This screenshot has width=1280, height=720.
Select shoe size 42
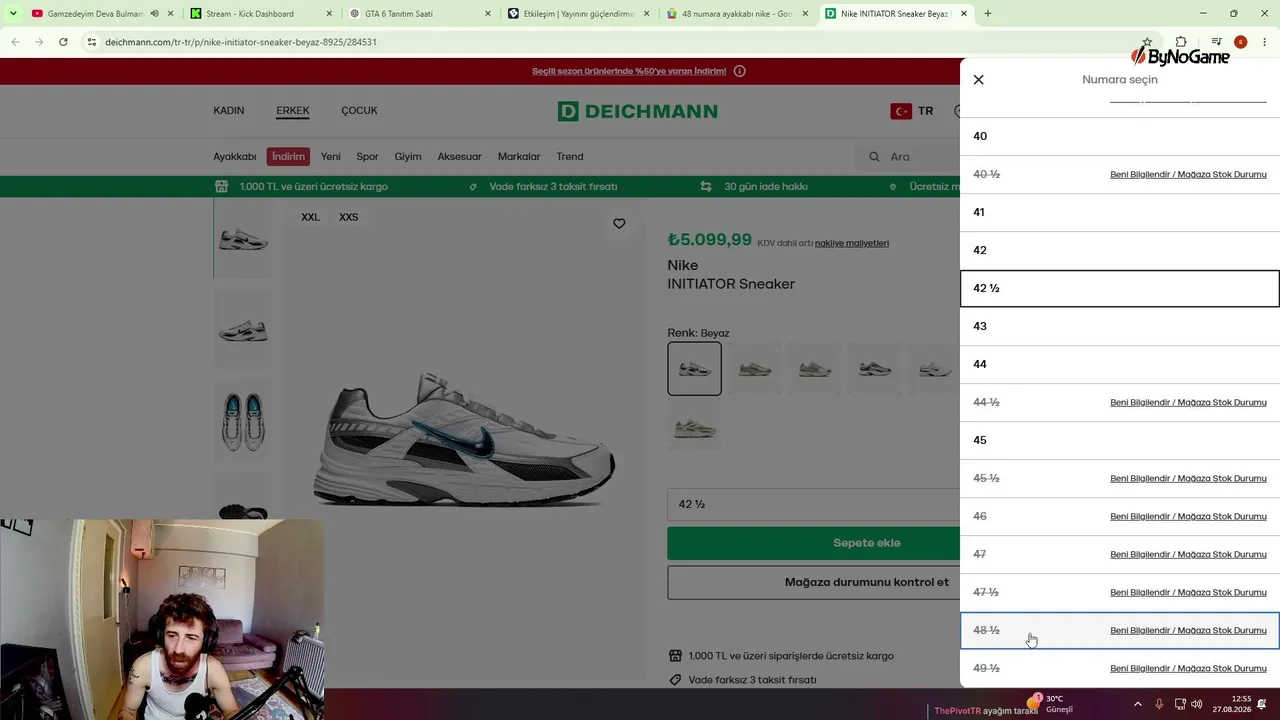[1120, 250]
